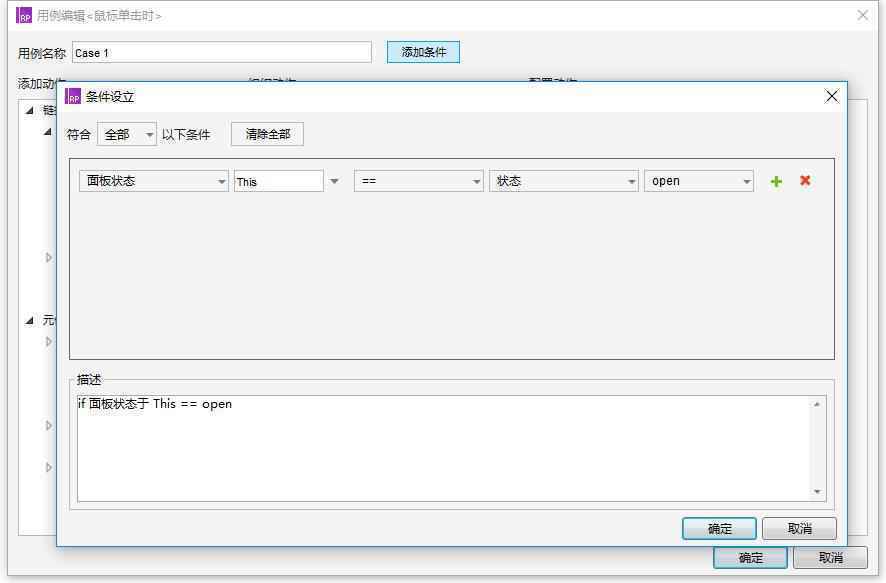Cancel the case editor via 取消
This screenshot has width=886, height=583.
point(833,558)
